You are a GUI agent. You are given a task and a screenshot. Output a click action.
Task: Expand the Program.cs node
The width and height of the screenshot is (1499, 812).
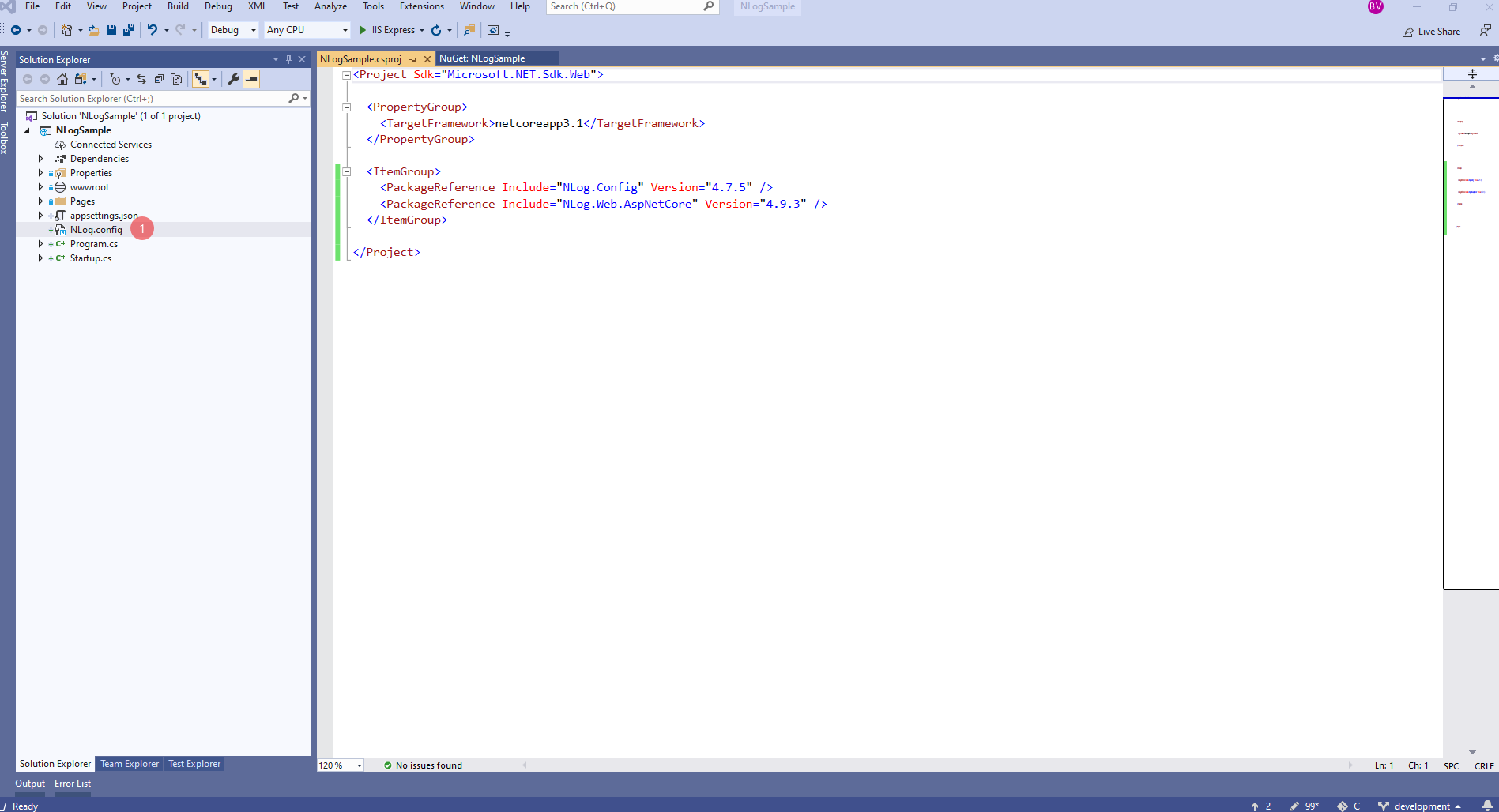coord(41,244)
